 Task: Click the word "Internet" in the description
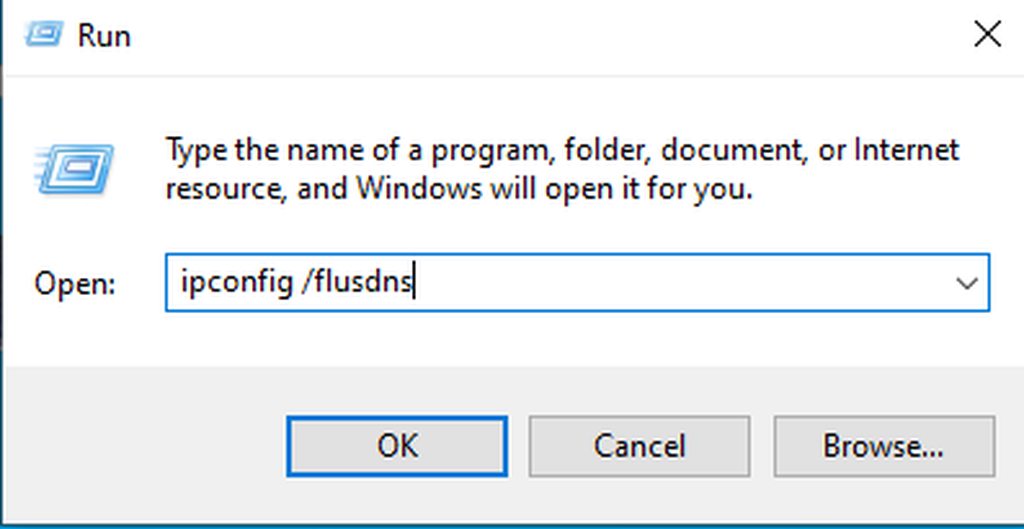[906, 150]
